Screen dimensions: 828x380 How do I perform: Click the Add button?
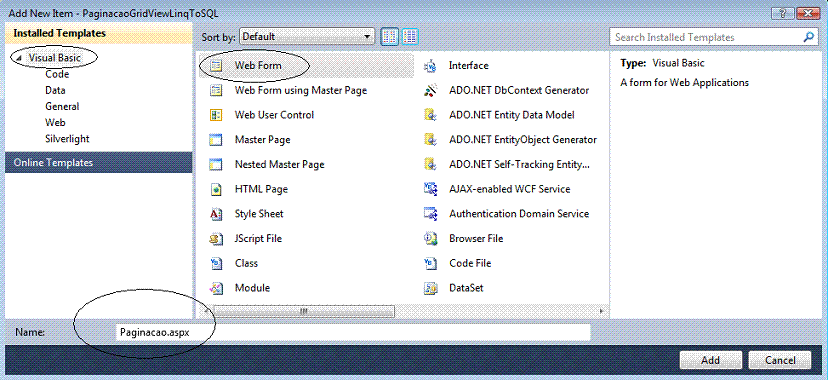pyautogui.click(x=710, y=360)
